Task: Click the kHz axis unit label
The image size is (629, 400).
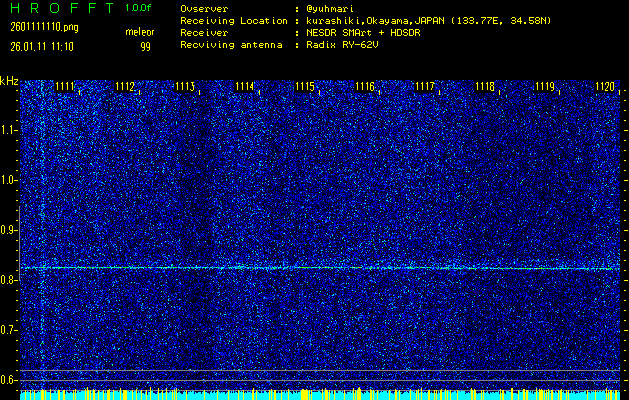Action: pos(9,81)
